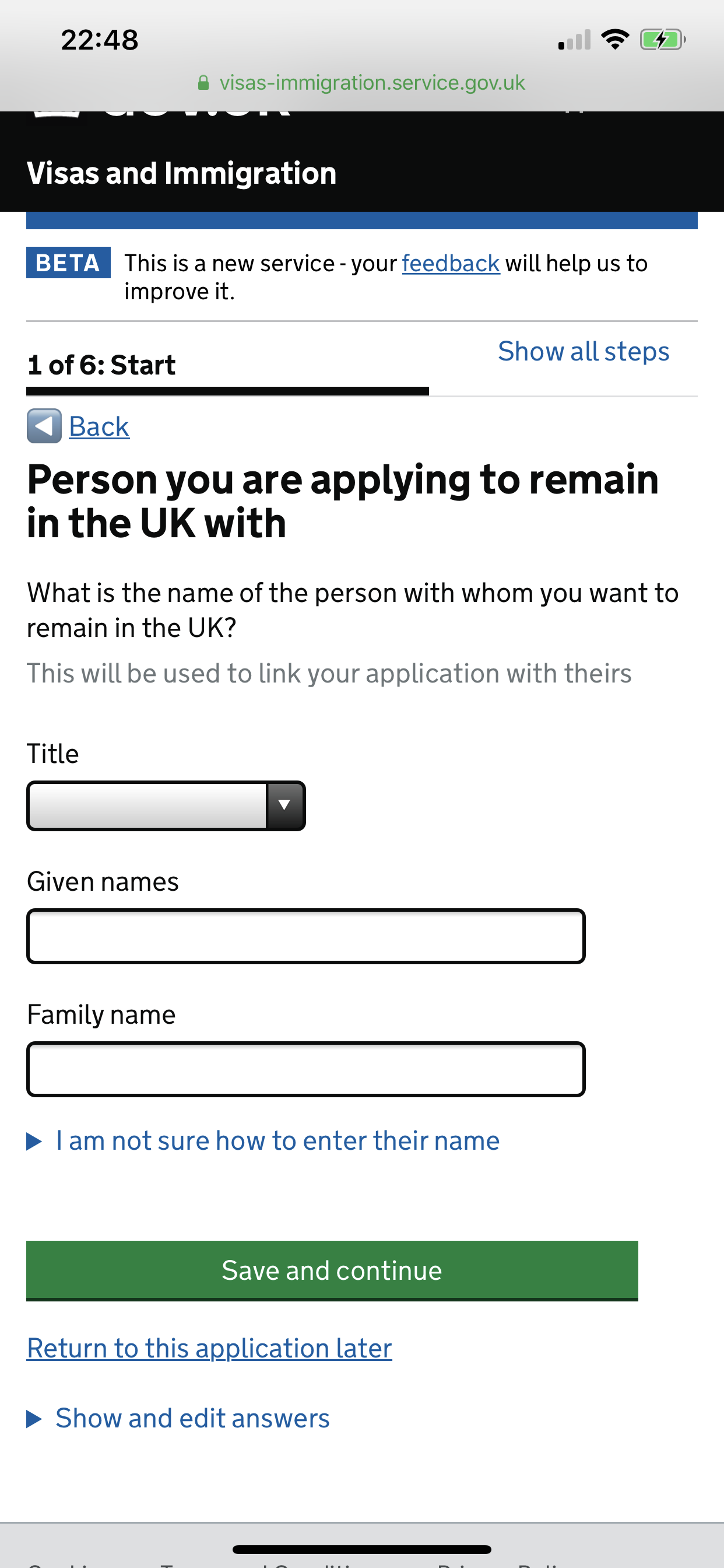This screenshot has width=724, height=1568.
Task: Tap the battery charging icon
Action: coord(663,40)
